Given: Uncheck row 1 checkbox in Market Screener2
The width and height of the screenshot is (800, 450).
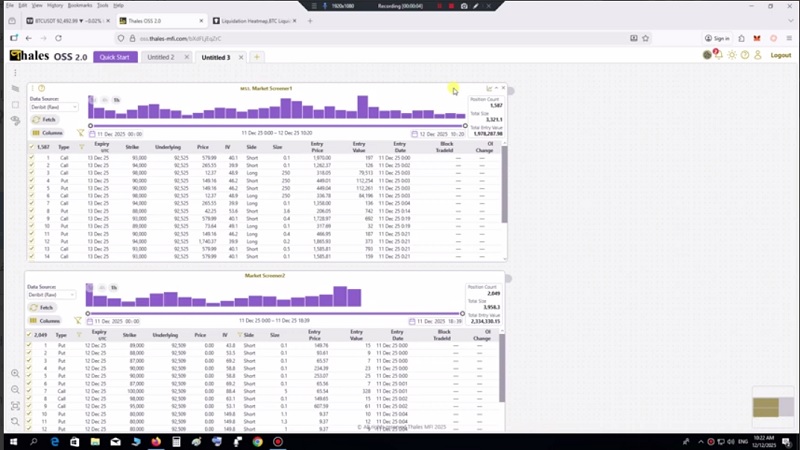Looking at the screenshot, I should click(x=32, y=346).
